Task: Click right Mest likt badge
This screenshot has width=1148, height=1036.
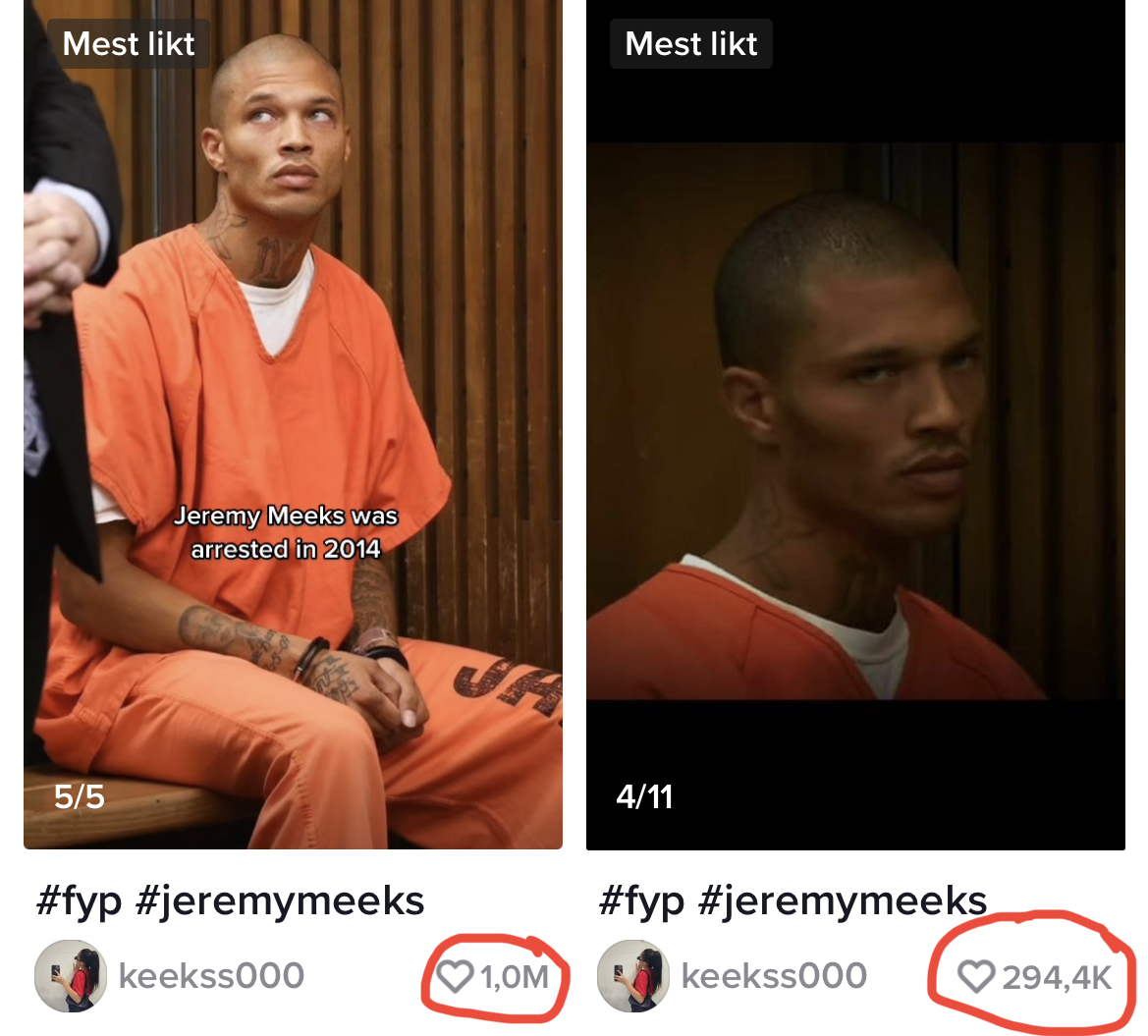Action: pos(691,44)
